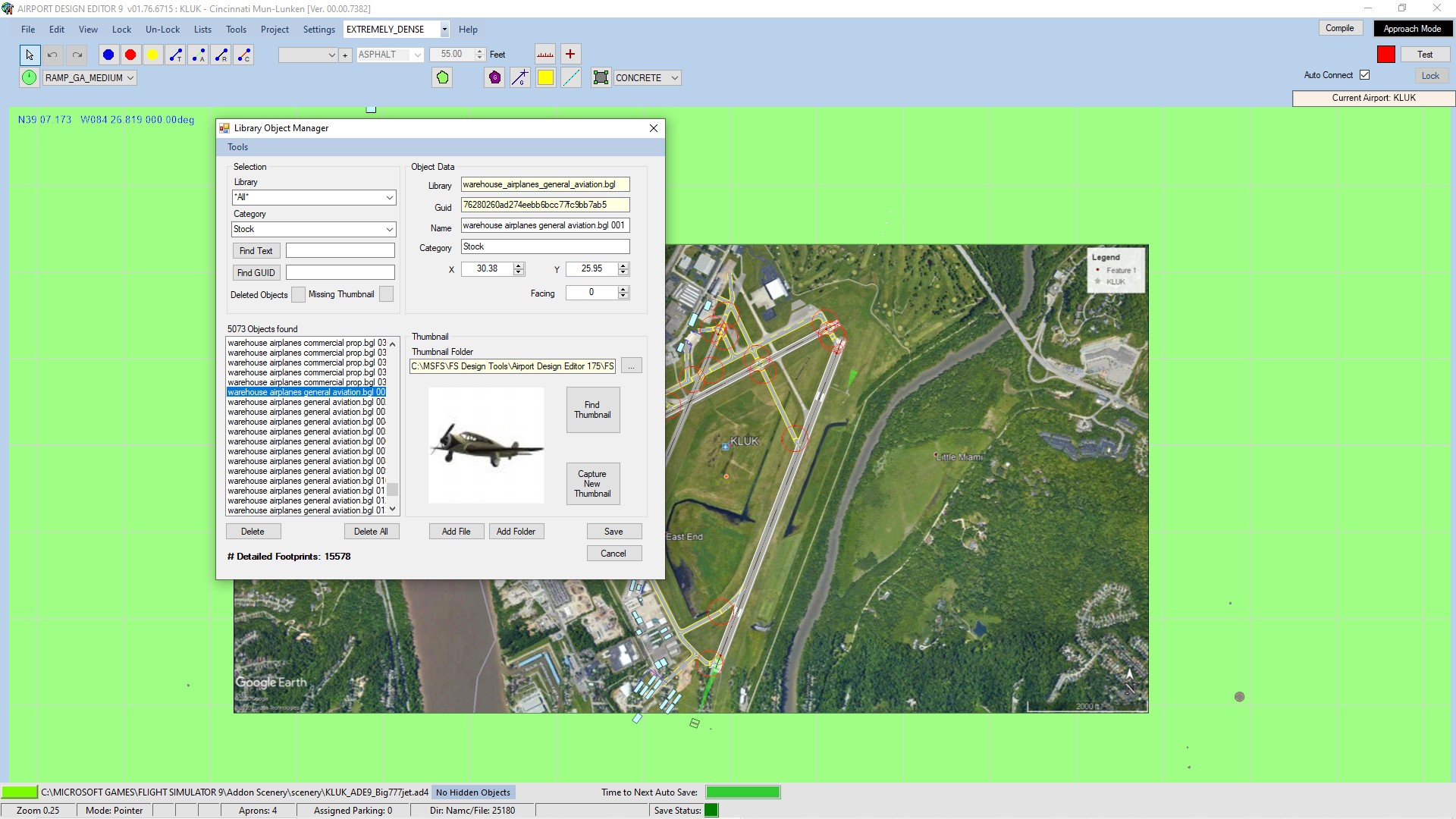
Task: Select the taxi link T tool
Action: pyautogui.click(x=175, y=55)
